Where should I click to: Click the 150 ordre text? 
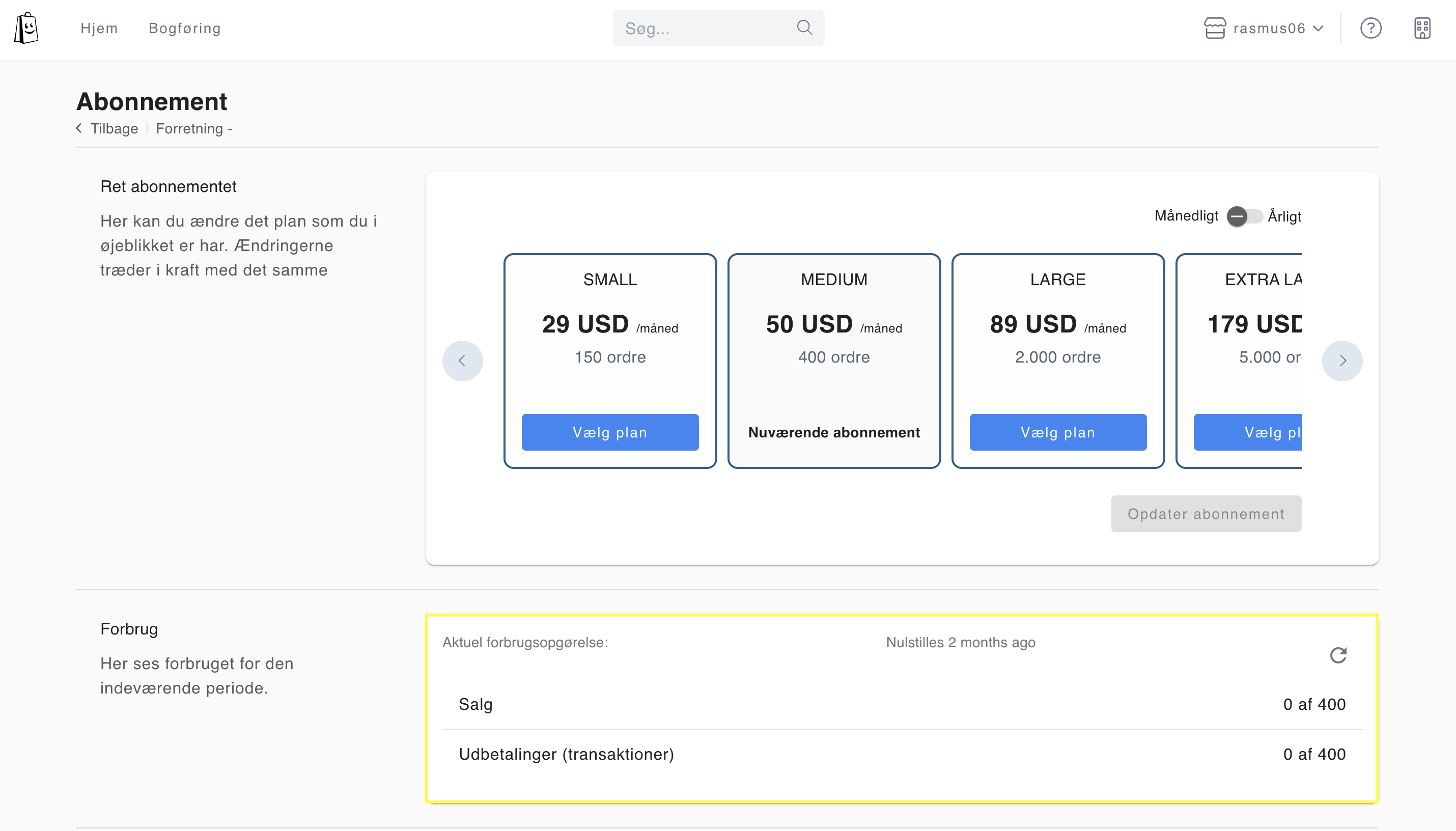(x=610, y=357)
